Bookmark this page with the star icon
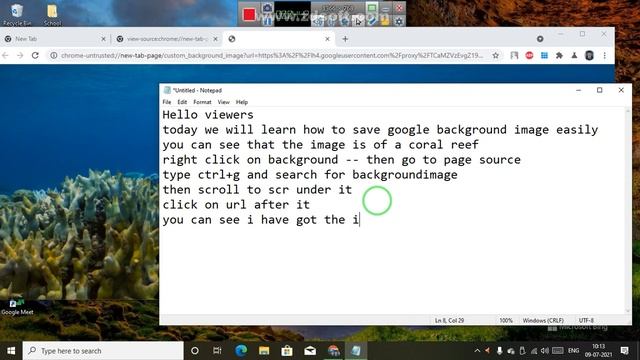 [x=496, y=55]
